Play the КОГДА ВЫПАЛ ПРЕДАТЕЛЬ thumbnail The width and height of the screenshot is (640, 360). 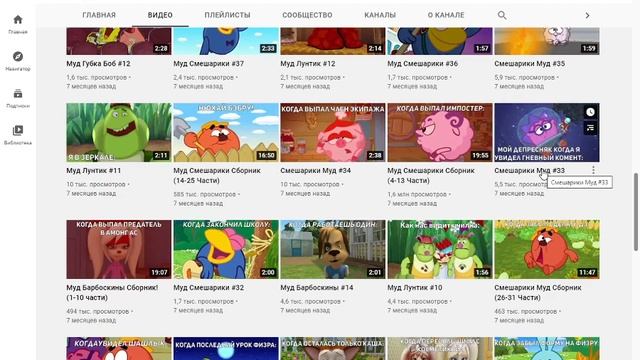point(119,249)
